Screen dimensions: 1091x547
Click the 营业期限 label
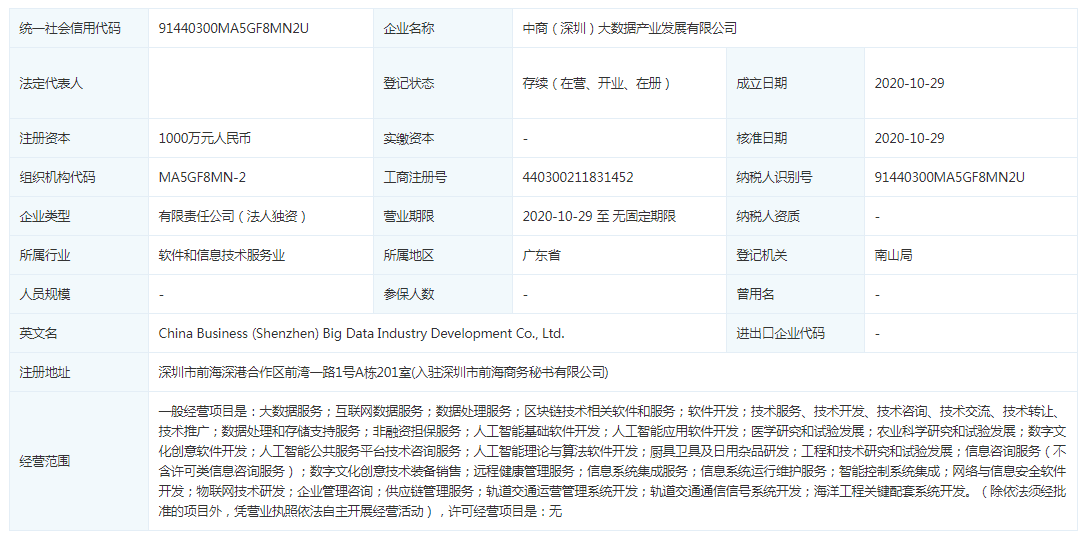408,216
